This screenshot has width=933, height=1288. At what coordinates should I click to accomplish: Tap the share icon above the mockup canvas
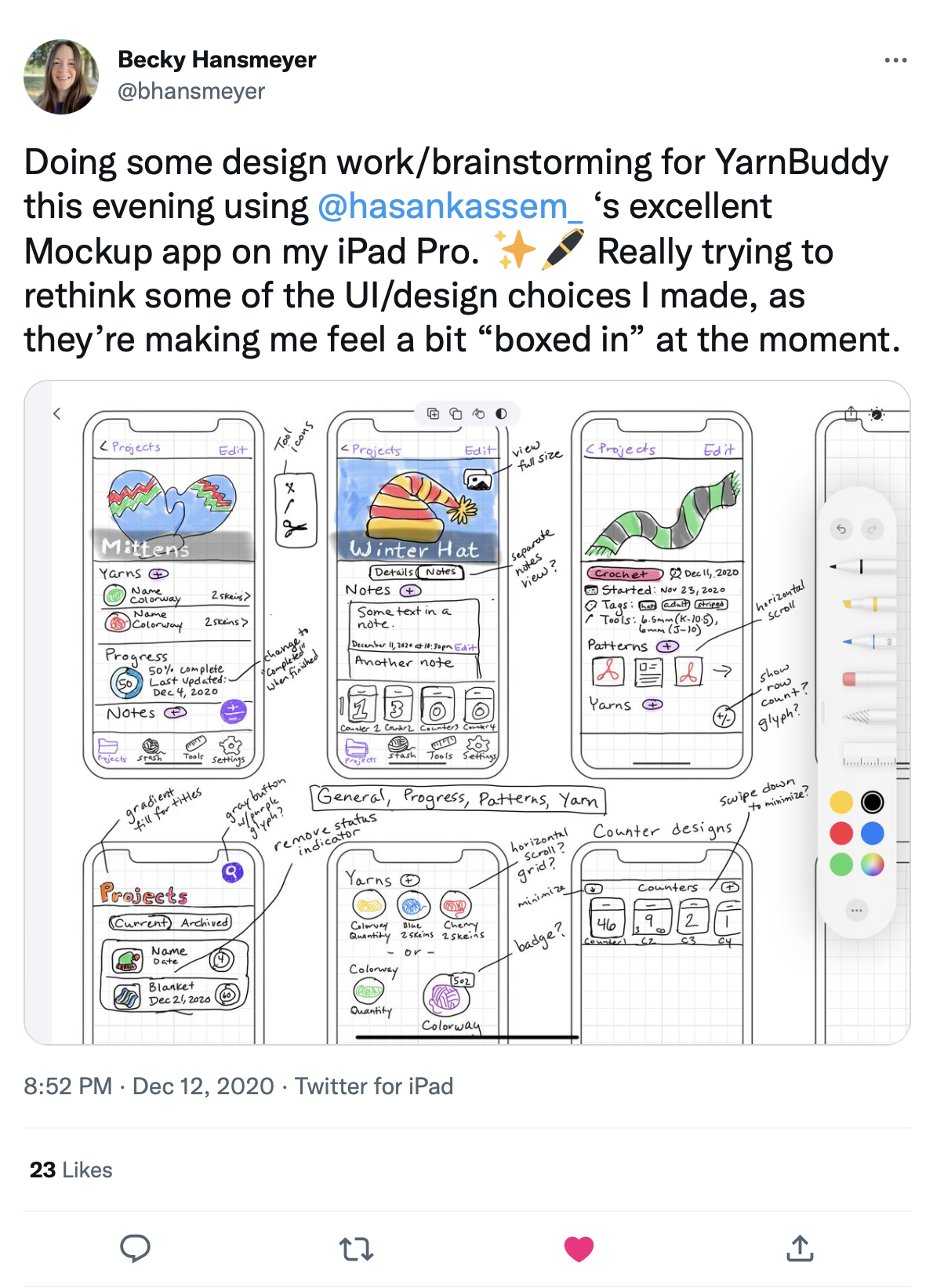(851, 413)
